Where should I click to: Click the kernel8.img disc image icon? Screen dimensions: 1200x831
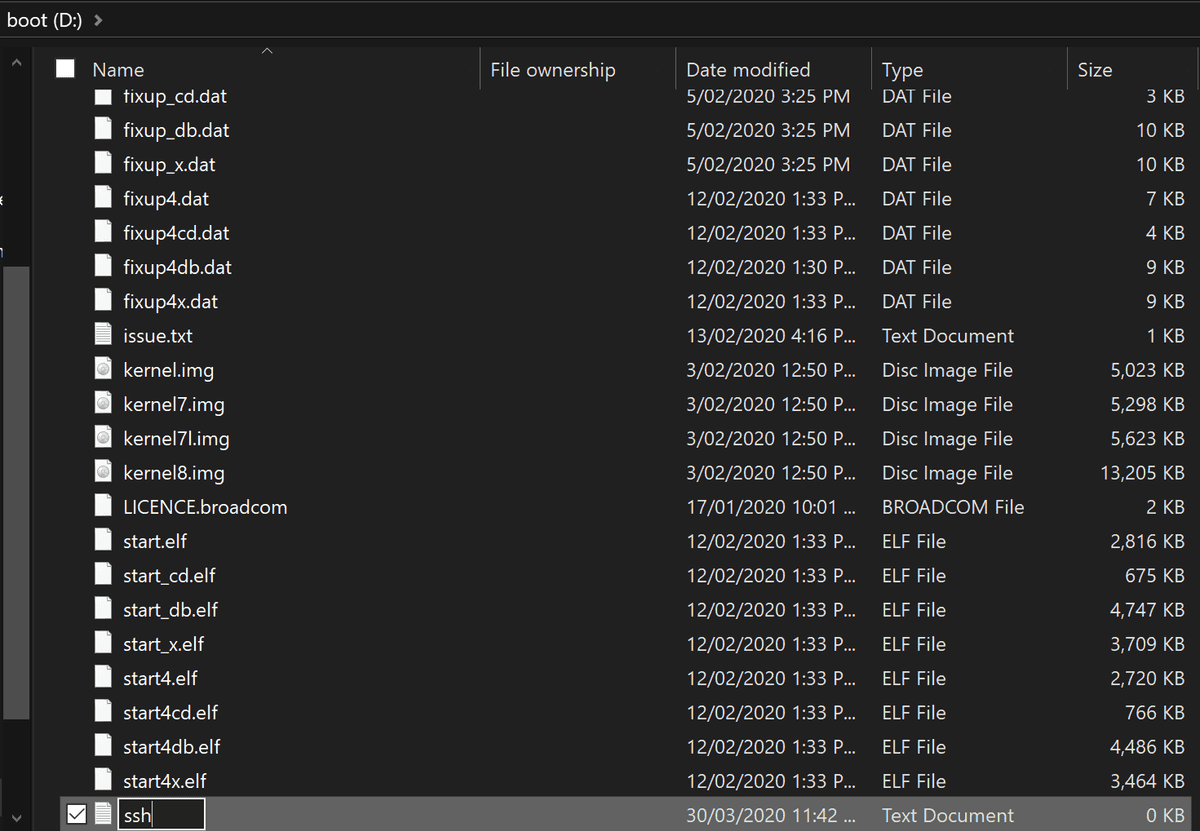coord(102,473)
